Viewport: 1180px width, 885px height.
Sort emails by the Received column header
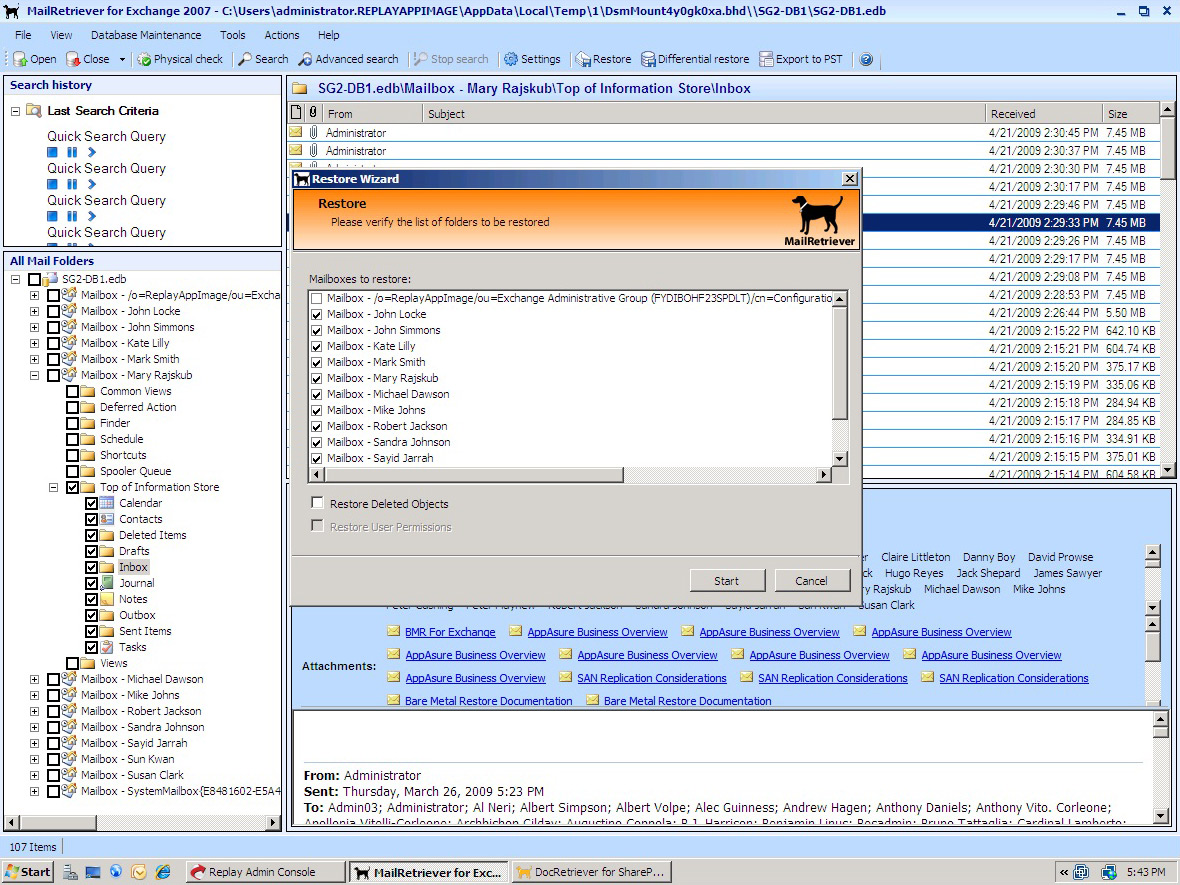1043,114
